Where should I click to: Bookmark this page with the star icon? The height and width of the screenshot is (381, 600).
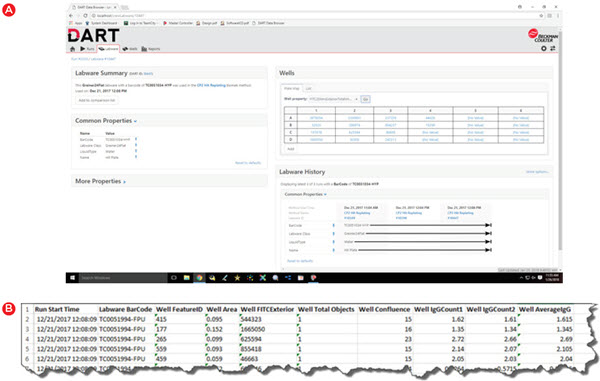coord(541,16)
